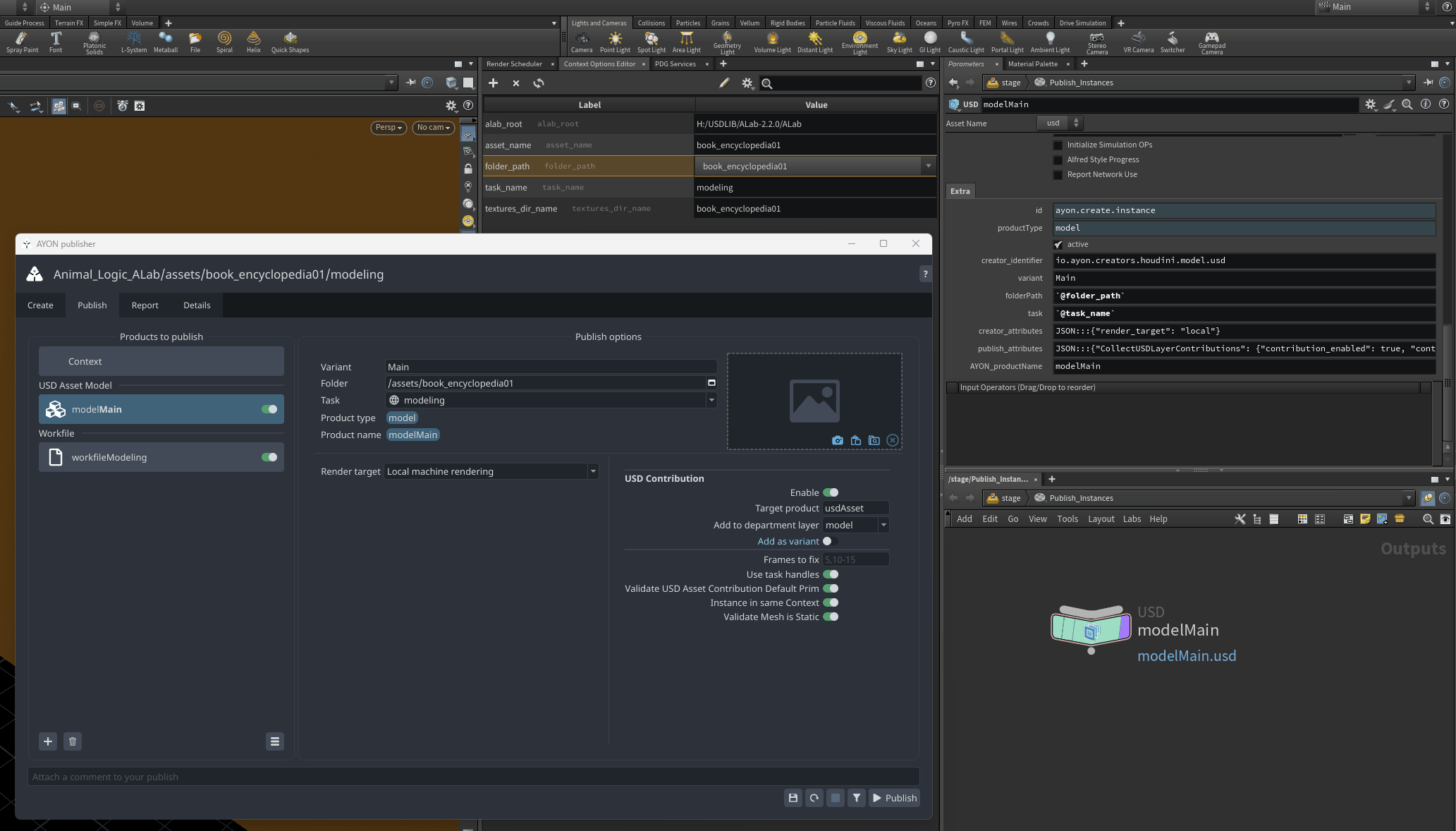Click the Helix shelf tool
1456x831 pixels.
tap(254, 42)
